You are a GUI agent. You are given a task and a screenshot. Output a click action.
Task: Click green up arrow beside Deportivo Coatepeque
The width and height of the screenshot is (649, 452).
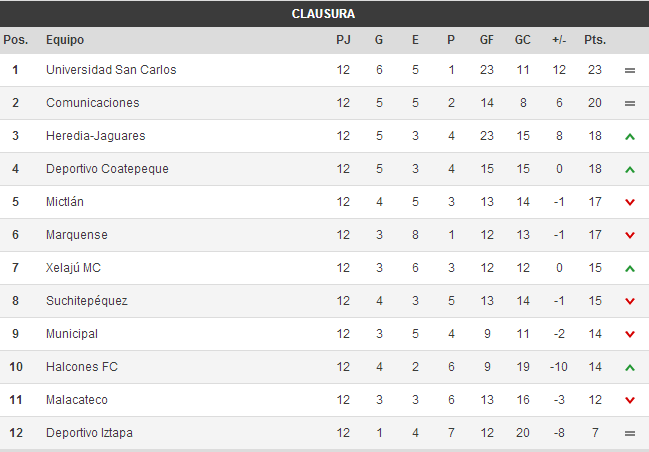click(630, 169)
